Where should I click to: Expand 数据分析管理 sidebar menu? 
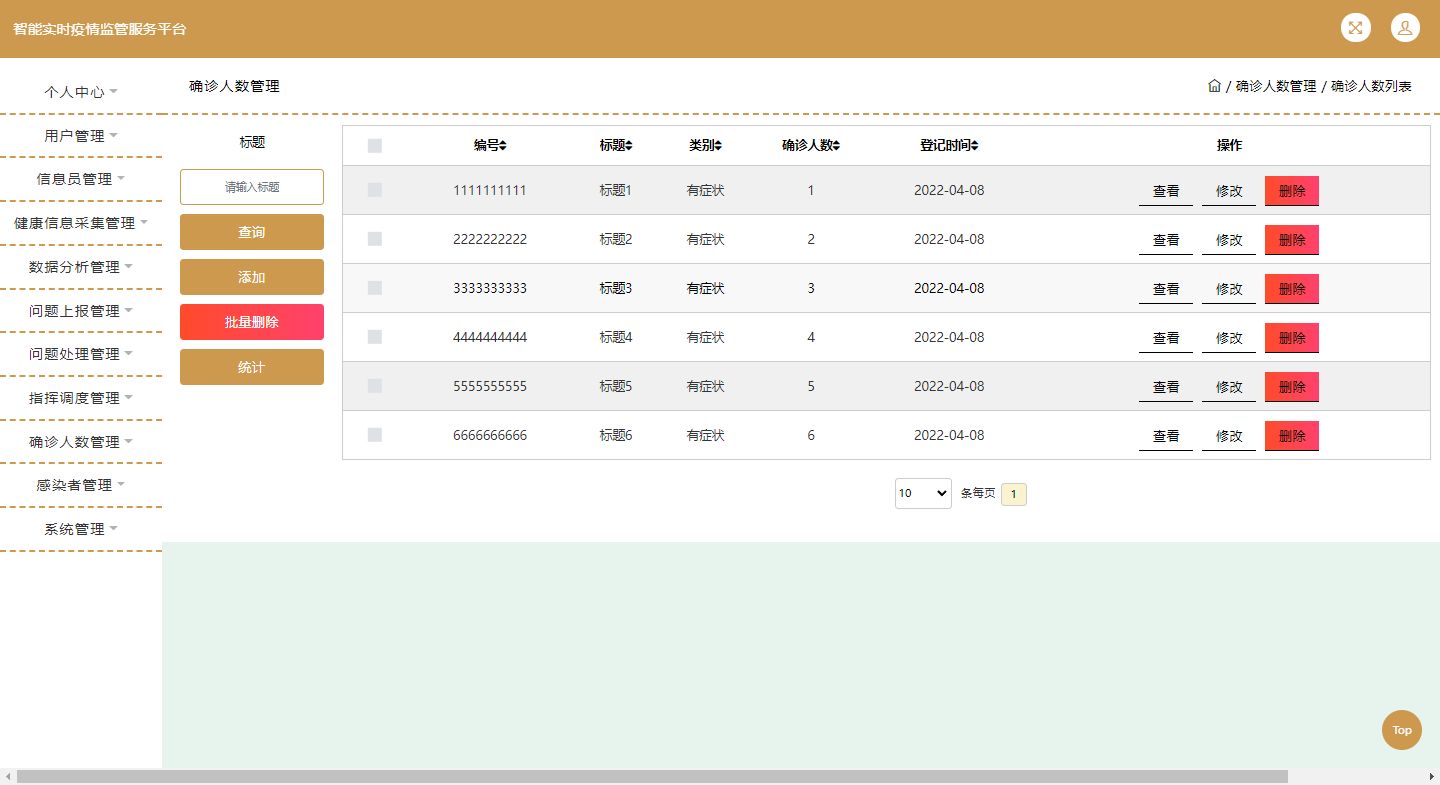tap(81, 267)
